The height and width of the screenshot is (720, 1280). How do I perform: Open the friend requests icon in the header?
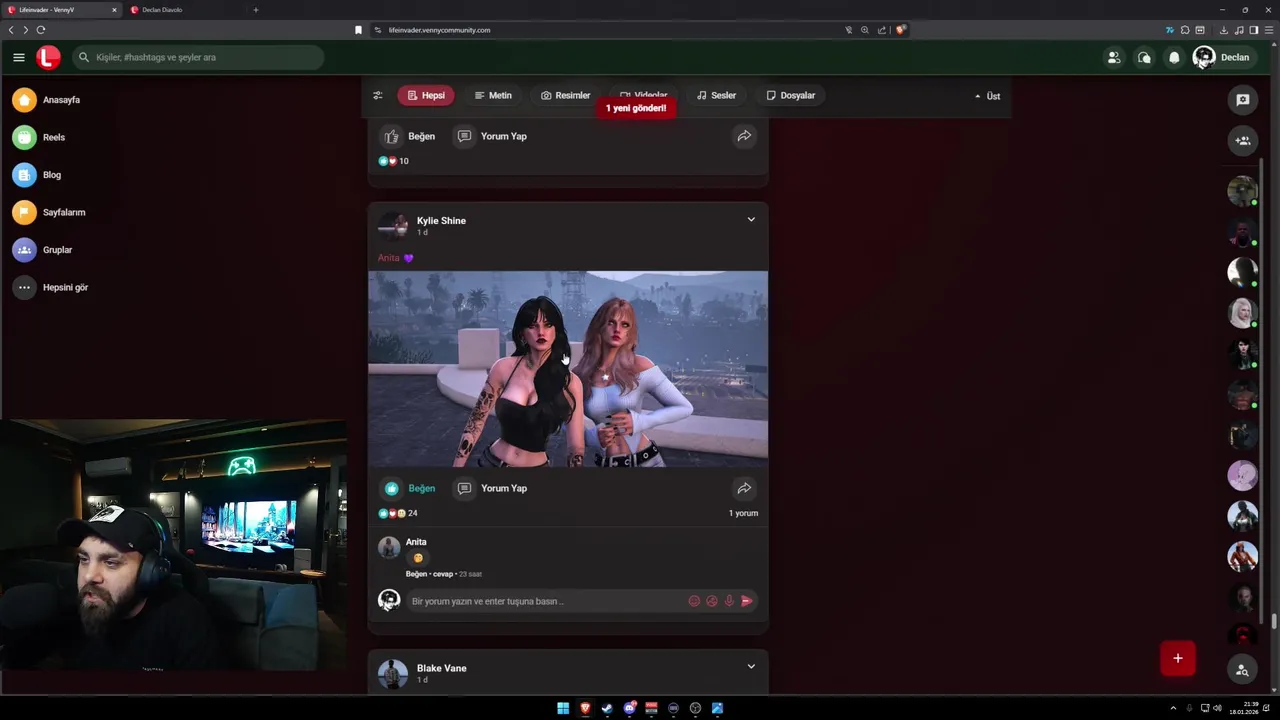click(x=1114, y=57)
